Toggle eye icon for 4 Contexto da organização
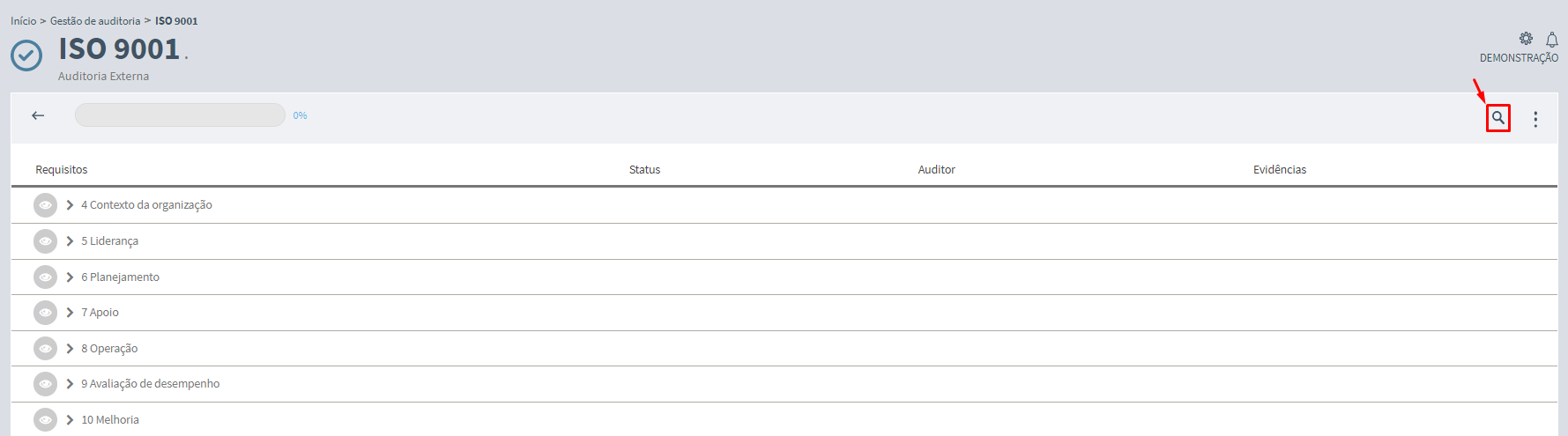Viewport: 1568px width, 436px height. [x=45, y=205]
